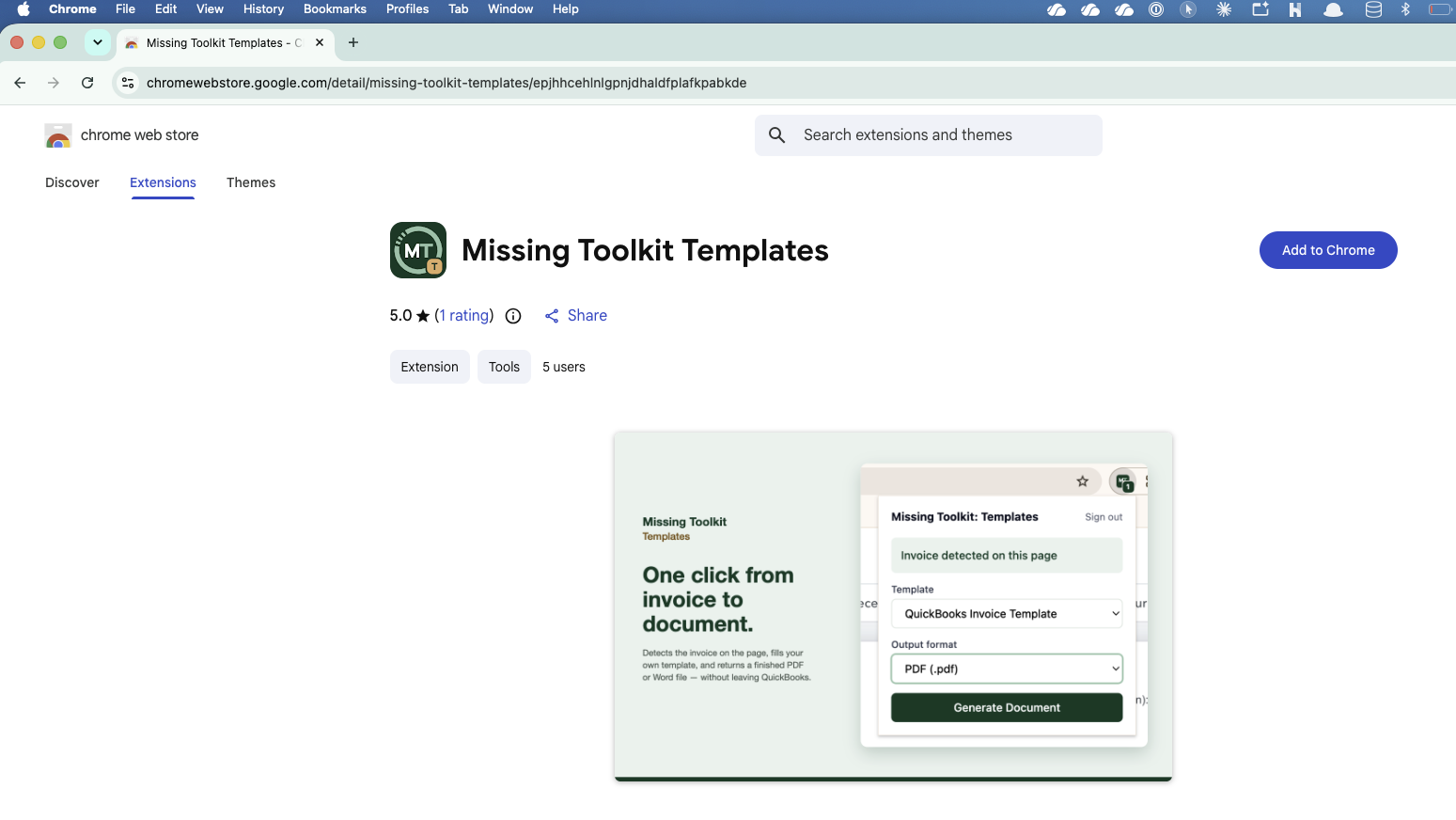Open the Bookmarks menu
1456x820 pixels.
335,9
